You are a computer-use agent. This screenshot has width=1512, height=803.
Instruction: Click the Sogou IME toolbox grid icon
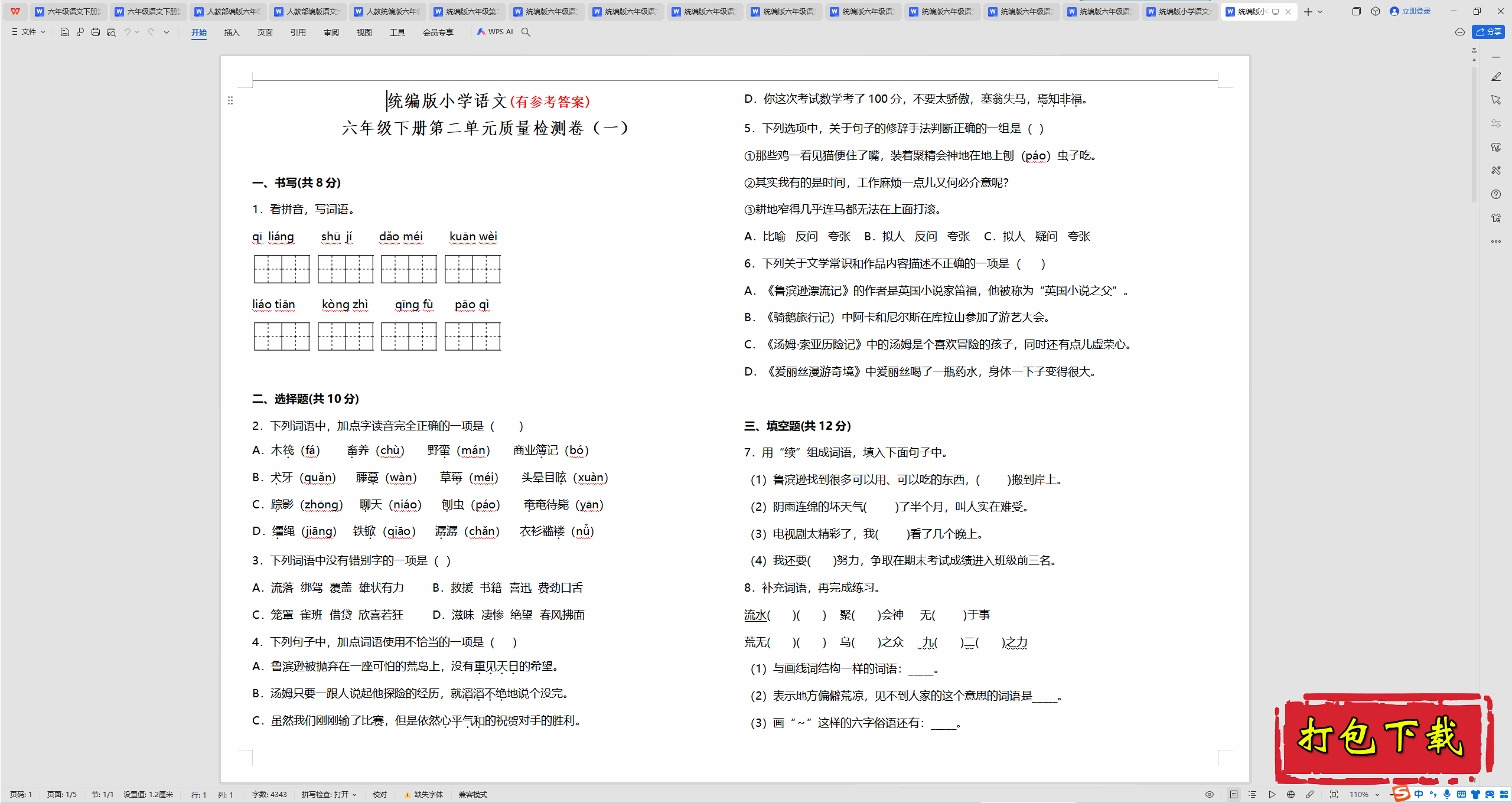pyautogui.click(x=1504, y=794)
